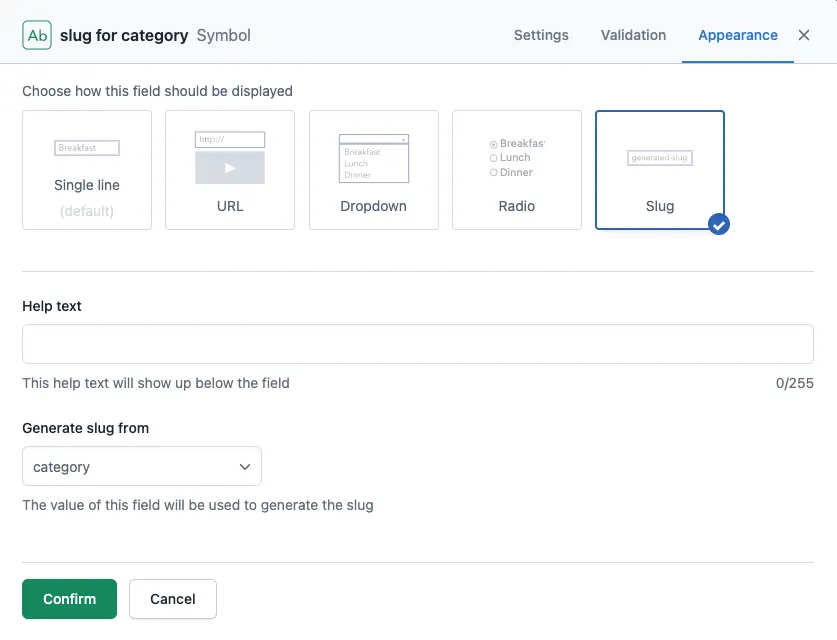Click the Ab Symbol field type icon
This screenshot has width=837, height=640.
point(37,35)
